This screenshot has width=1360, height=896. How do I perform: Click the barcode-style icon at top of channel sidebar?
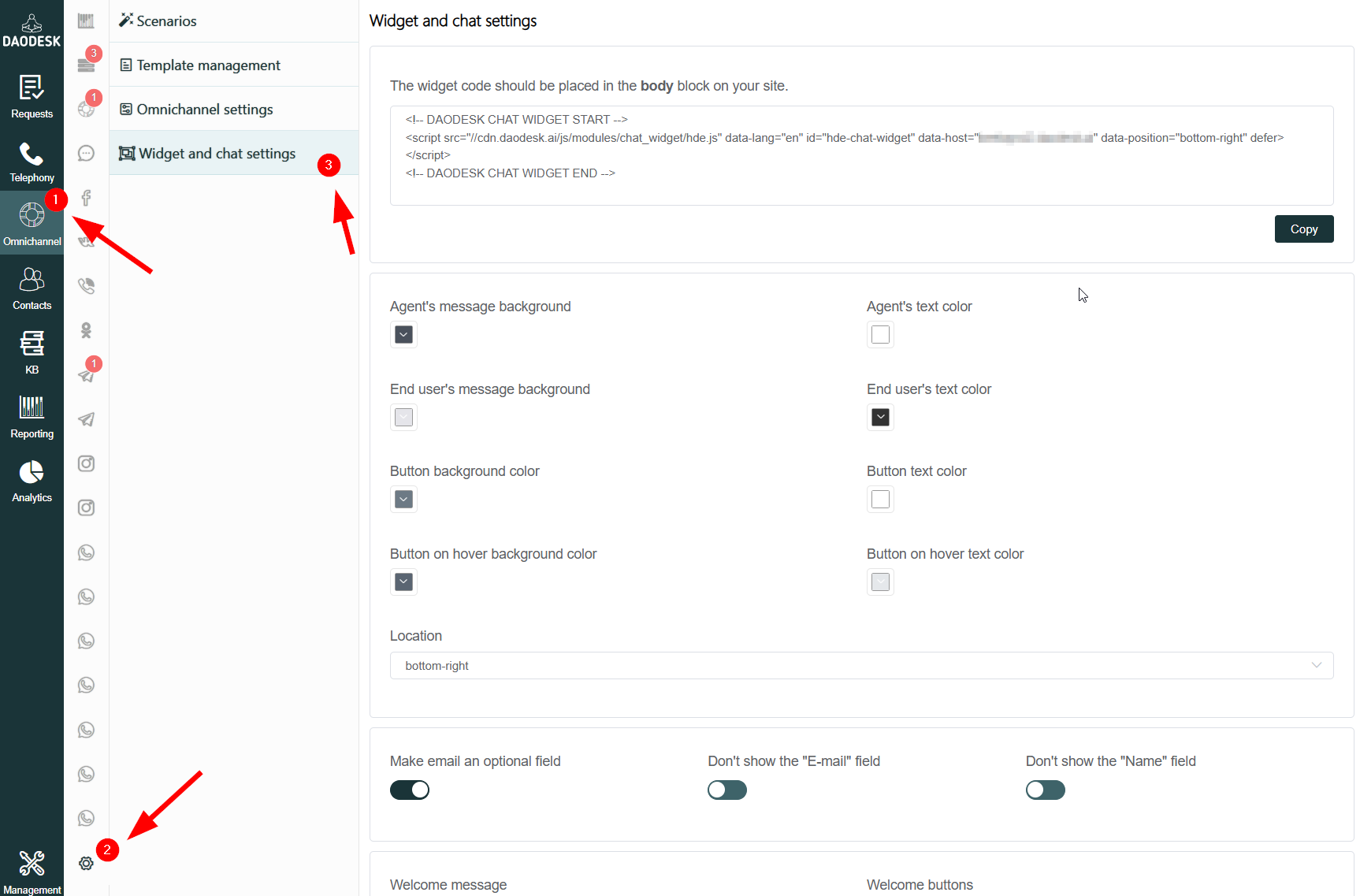coord(86,20)
